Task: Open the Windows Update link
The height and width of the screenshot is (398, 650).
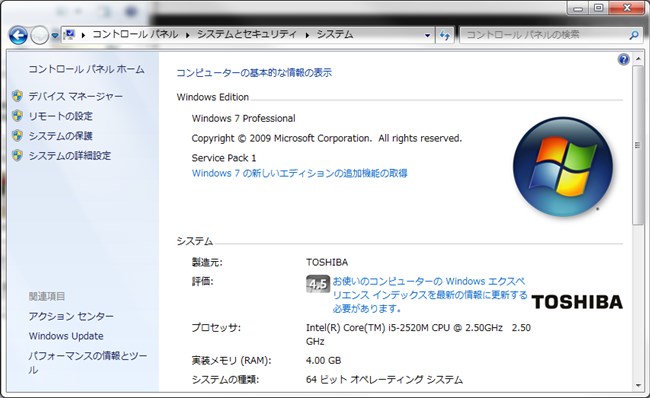Action: click(66, 336)
